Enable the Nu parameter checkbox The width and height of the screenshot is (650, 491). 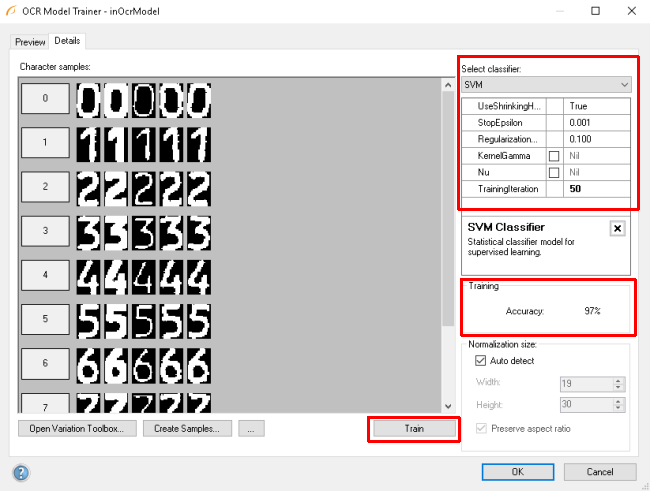pyautogui.click(x=553, y=172)
